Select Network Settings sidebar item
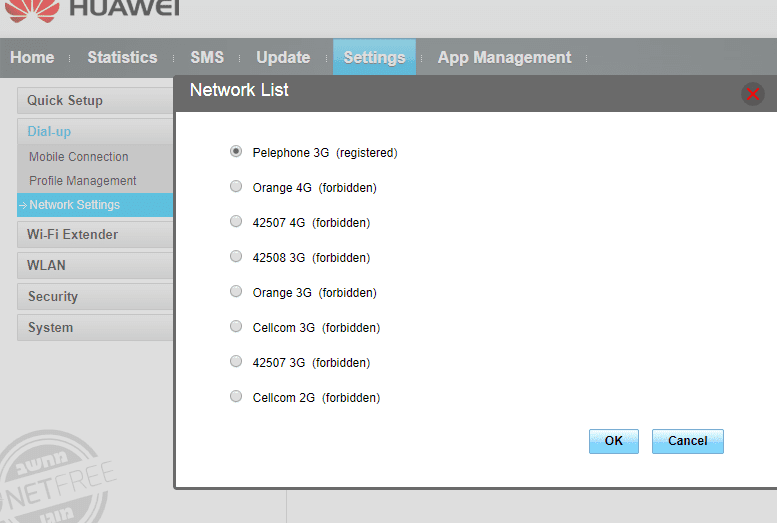The width and height of the screenshot is (777, 523). [x=95, y=205]
